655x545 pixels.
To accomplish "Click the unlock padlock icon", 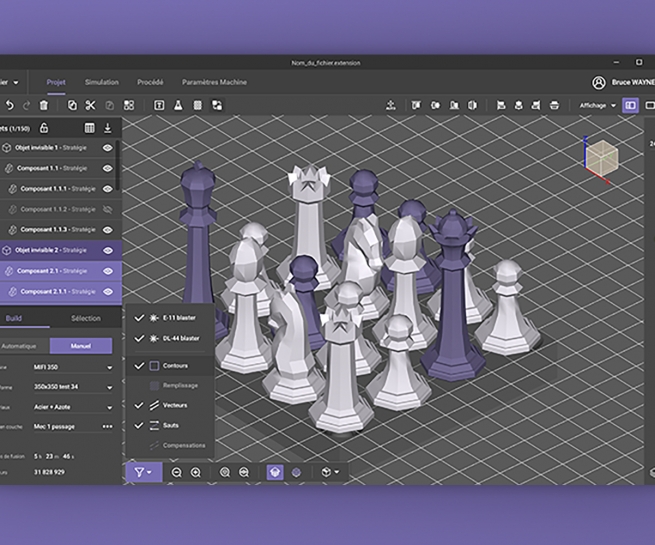I will (x=44, y=128).
